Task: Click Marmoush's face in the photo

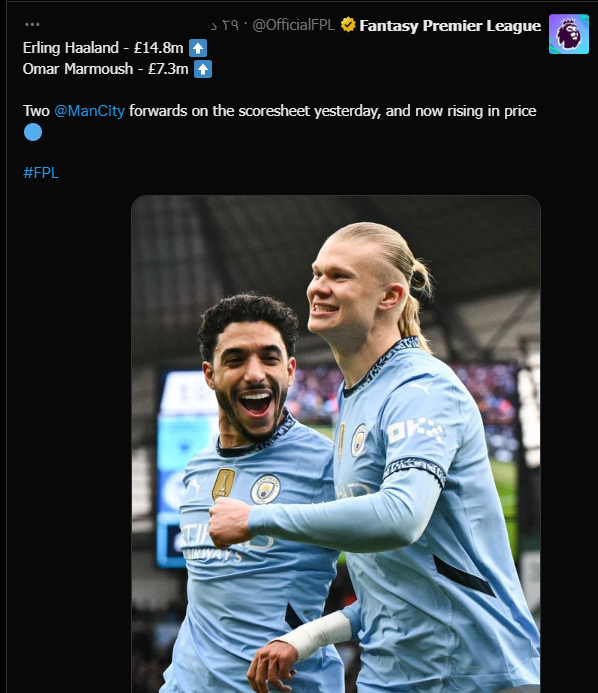Action: pos(251,376)
